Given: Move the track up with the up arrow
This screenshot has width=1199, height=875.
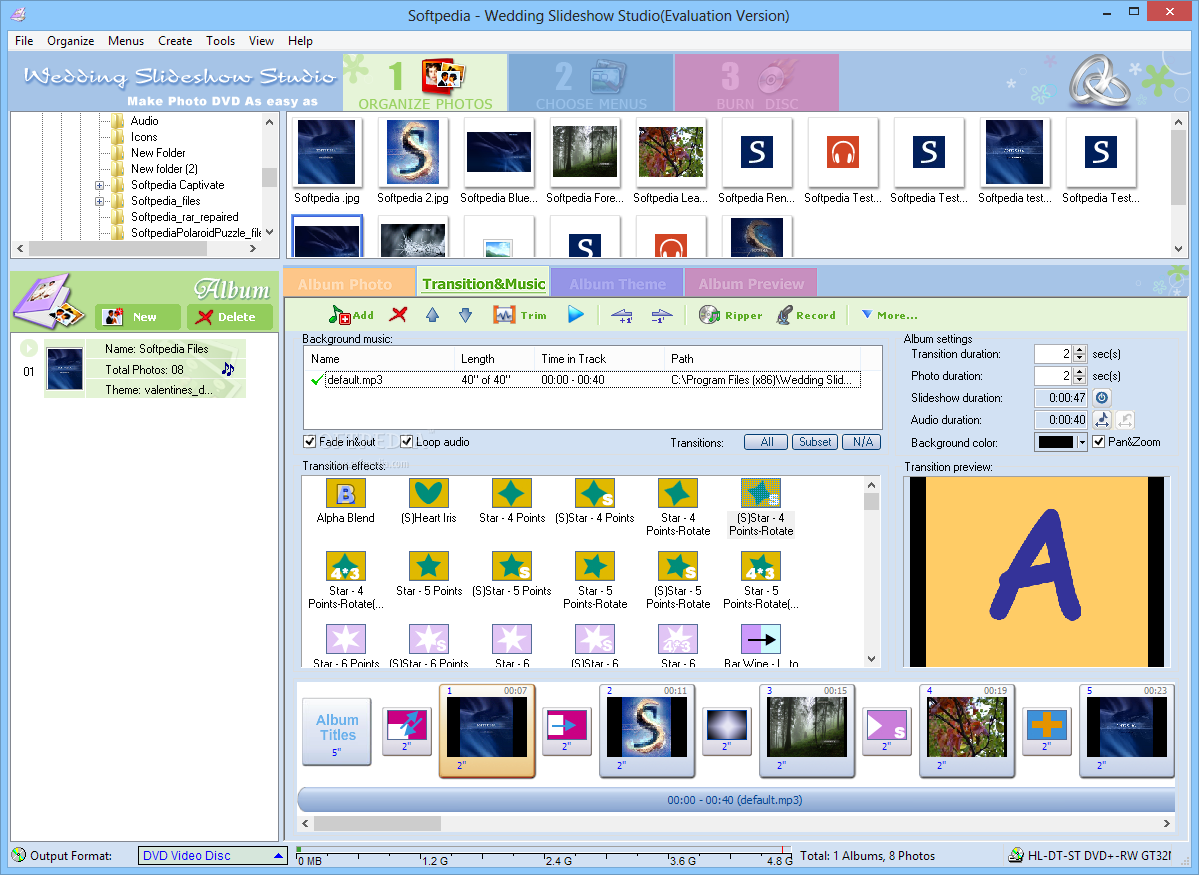Looking at the screenshot, I should [432, 314].
